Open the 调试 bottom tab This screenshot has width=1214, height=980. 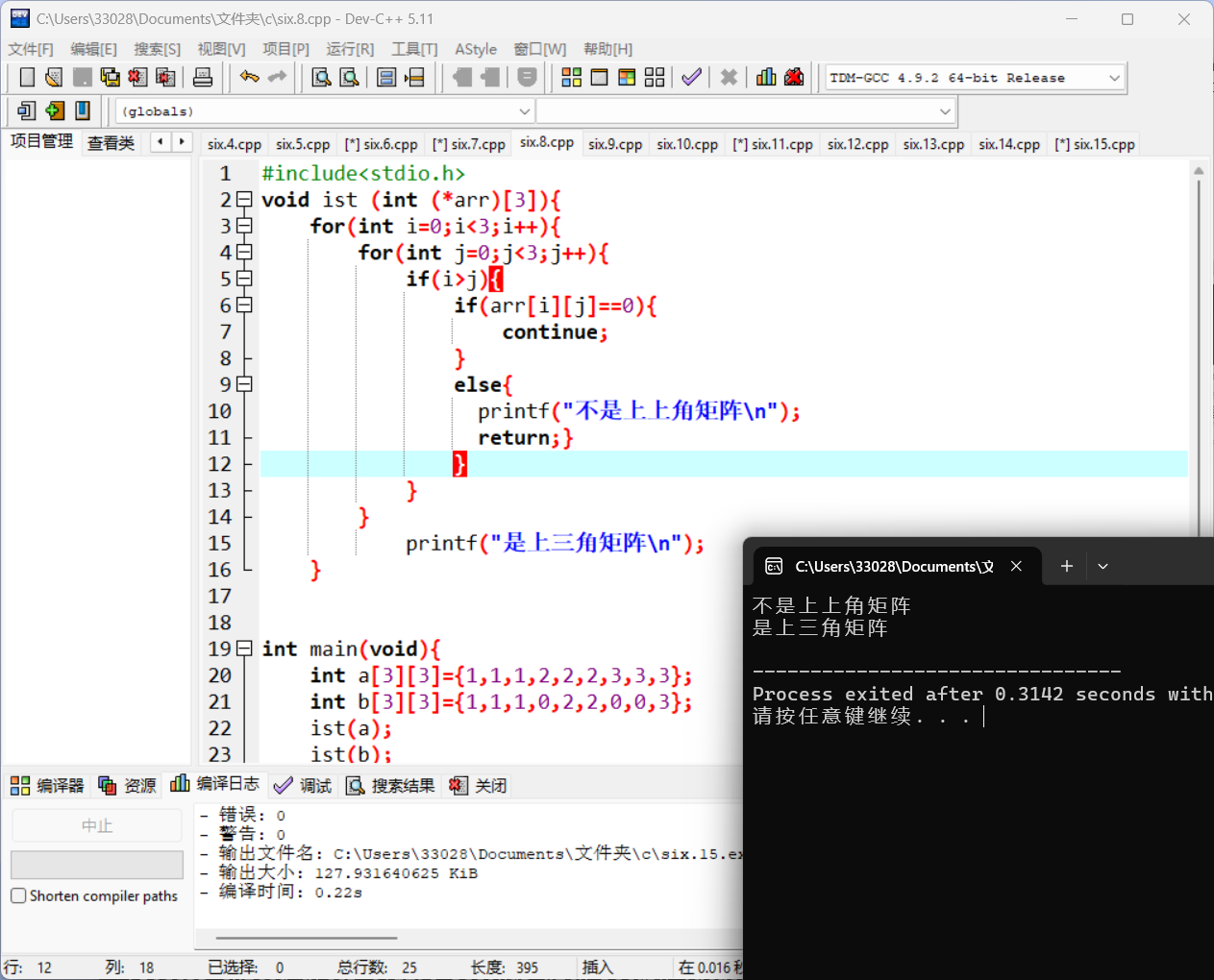303,785
